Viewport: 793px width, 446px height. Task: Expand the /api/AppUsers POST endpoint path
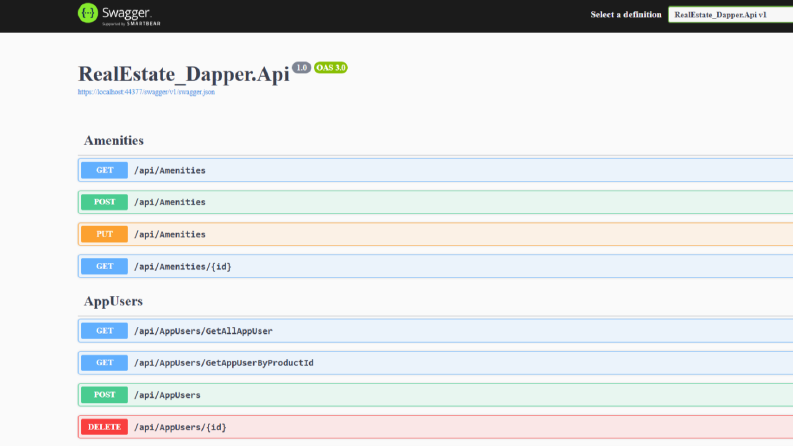(167, 395)
